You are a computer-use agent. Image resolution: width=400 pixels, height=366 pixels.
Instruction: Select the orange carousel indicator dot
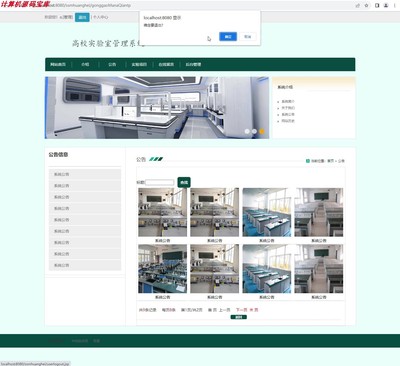pyautogui.click(x=262, y=131)
